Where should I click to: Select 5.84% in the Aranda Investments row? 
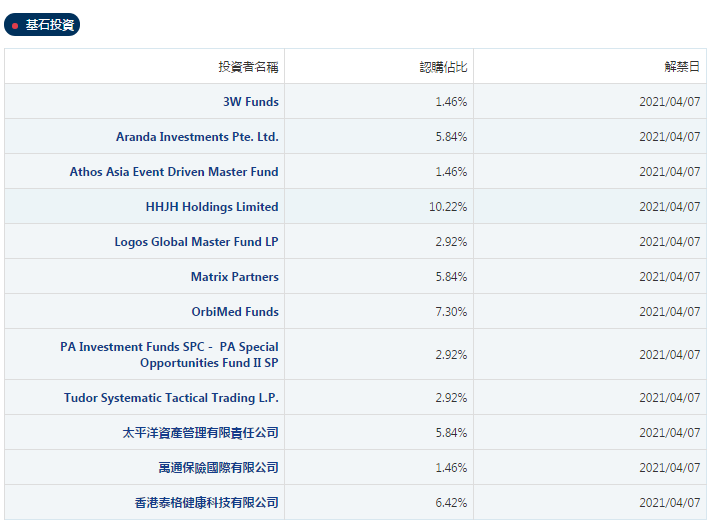[451, 136]
